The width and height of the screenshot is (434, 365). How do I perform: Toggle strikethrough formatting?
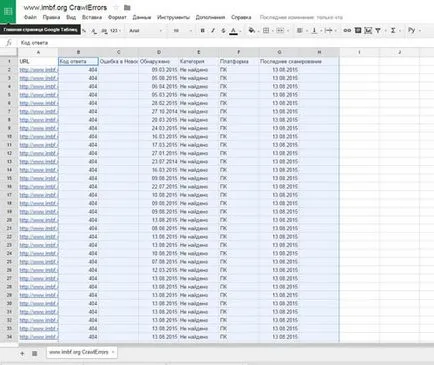tap(223, 31)
